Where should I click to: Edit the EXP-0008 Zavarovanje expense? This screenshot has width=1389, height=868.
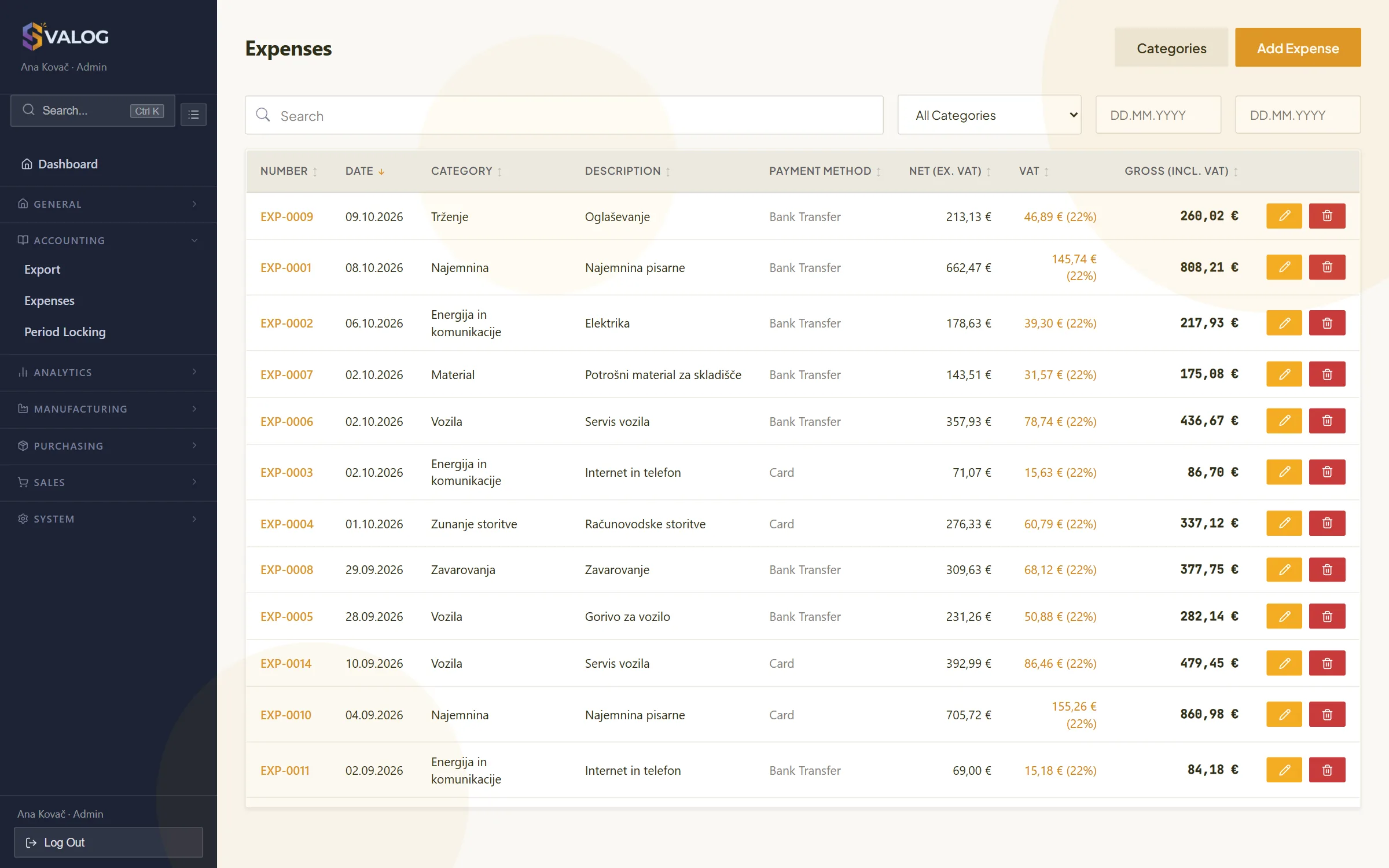(x=1284, y=570)
